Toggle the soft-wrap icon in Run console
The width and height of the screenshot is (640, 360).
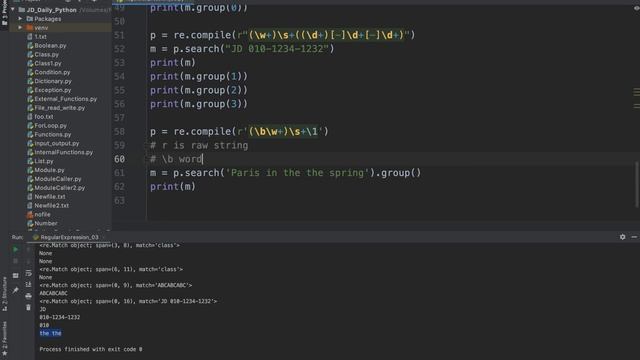click(x=29, y=273)
